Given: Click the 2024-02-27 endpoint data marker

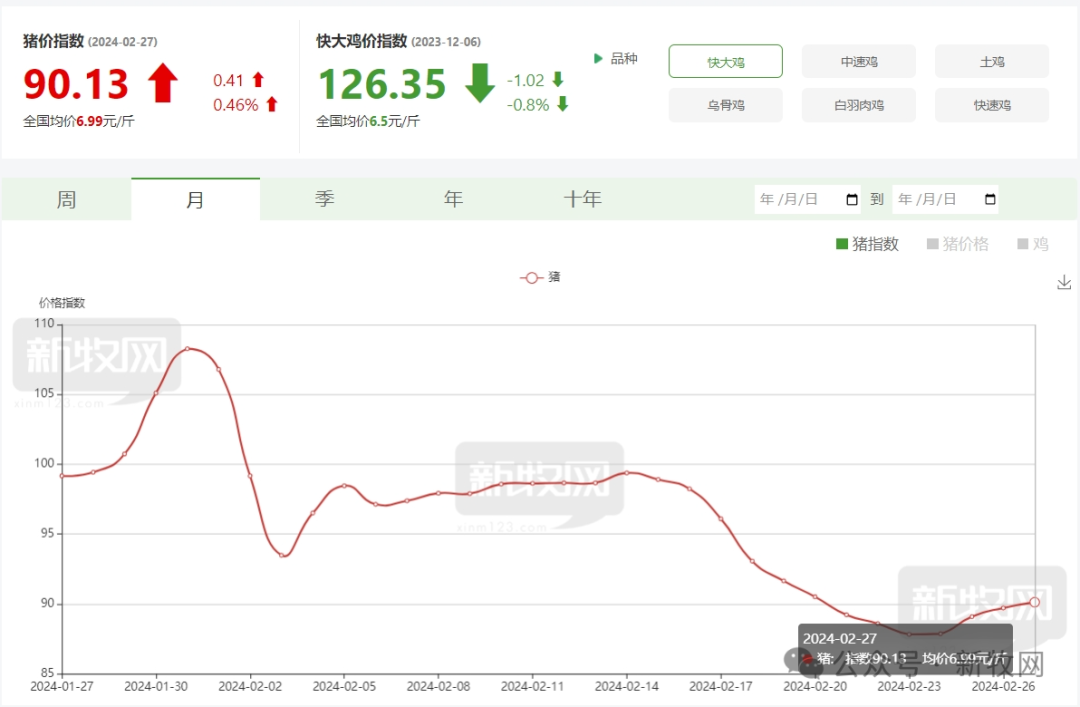Looking at the screenshot, I should (1034, 601).
